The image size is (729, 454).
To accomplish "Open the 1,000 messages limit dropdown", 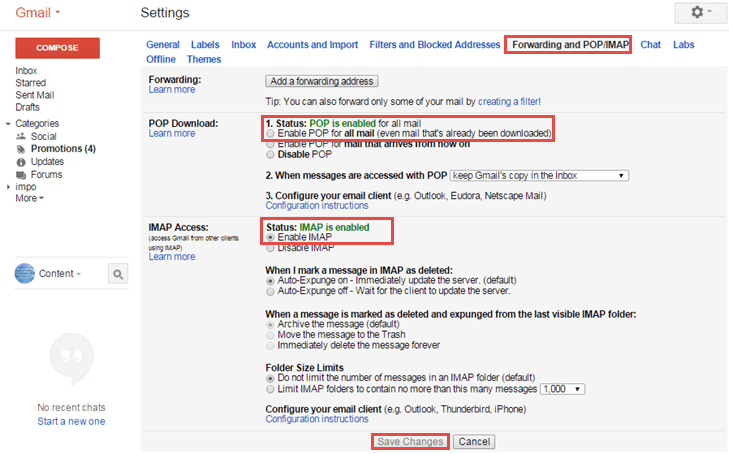I will (562, 389).
